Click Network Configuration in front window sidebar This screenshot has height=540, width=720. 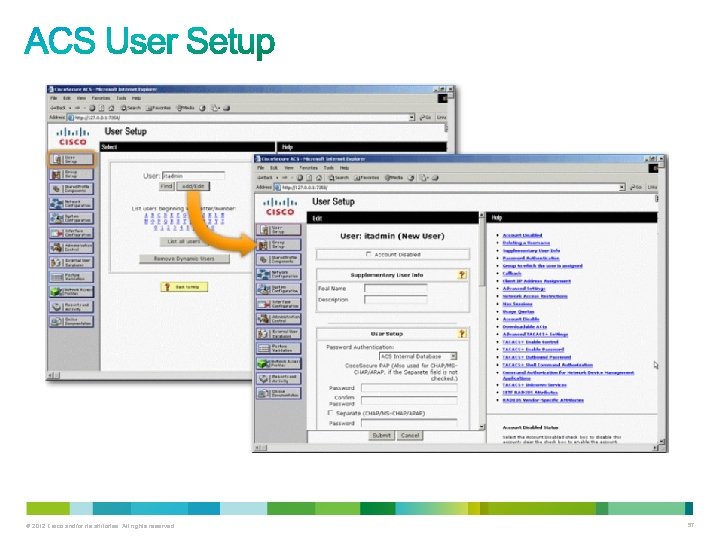(279, 274)
